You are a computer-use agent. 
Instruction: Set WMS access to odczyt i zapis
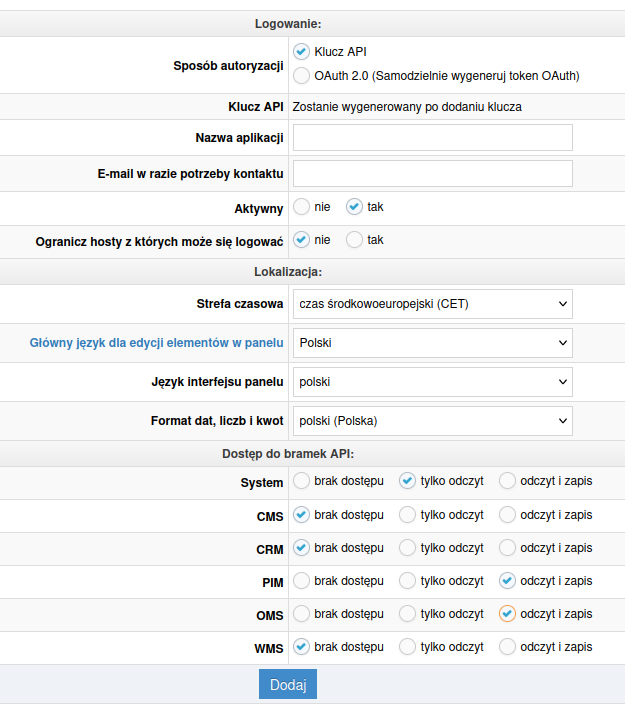[x=508, y=647]
